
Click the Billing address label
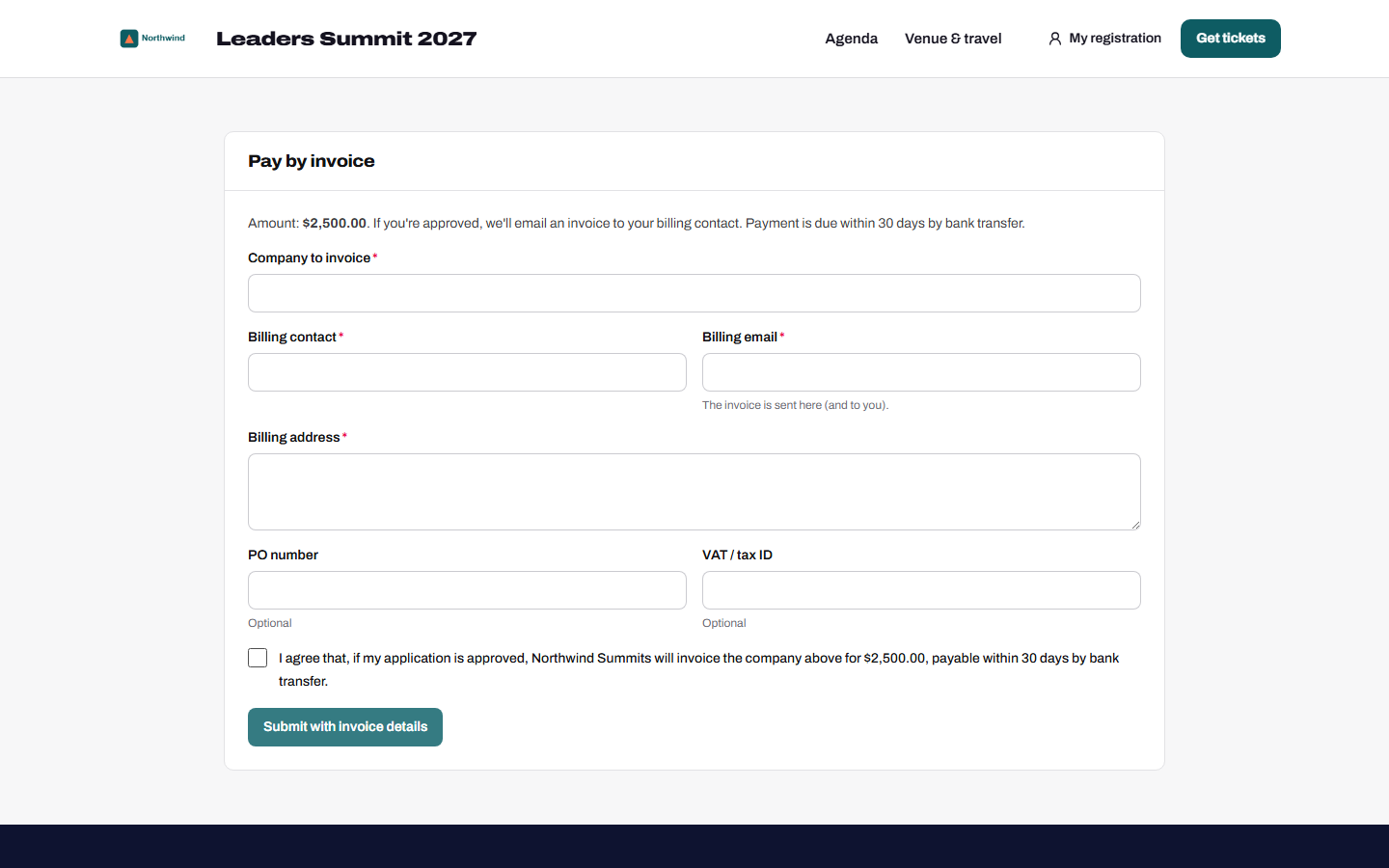(294, 437)
